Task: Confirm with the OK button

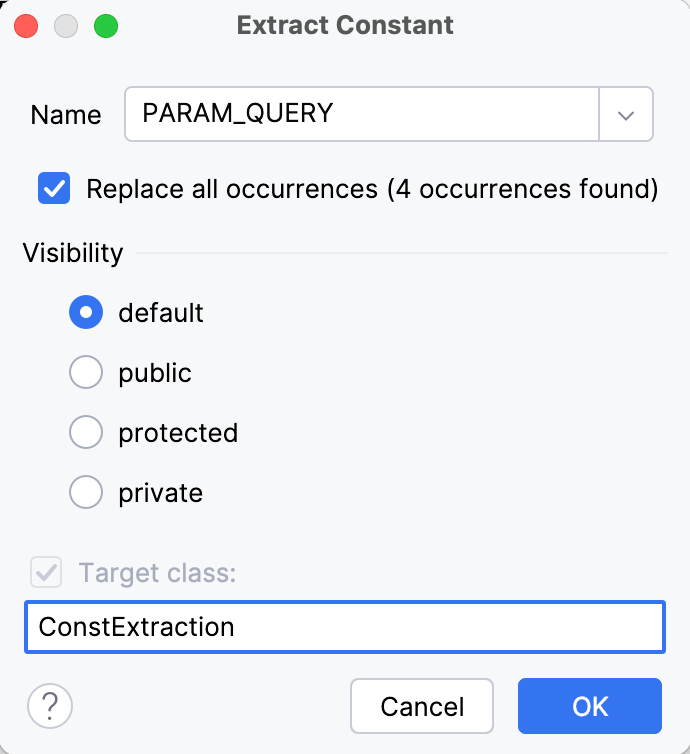Action: (590, 706)
